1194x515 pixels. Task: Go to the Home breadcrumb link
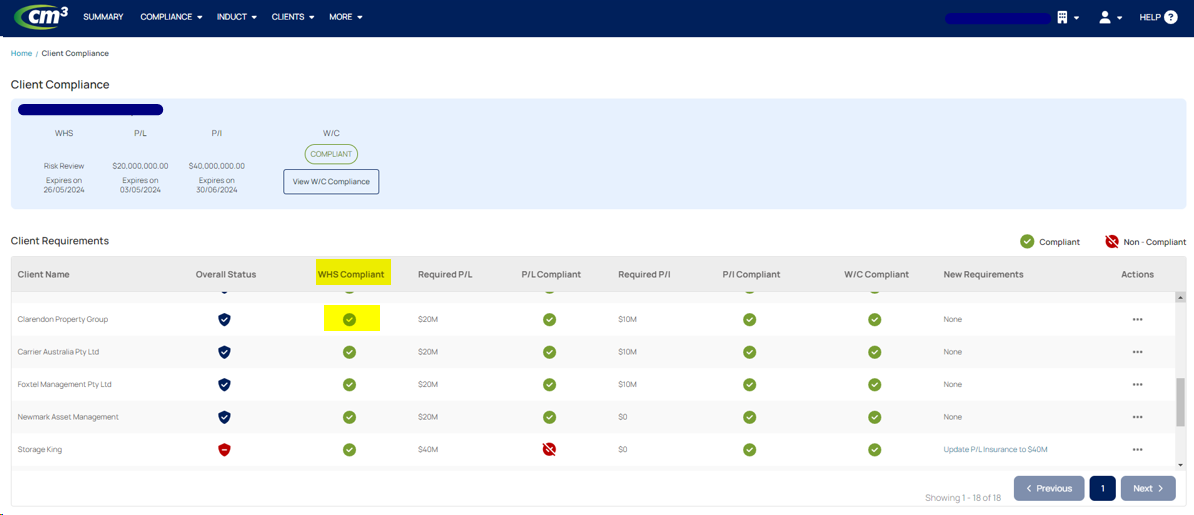[x=21, y=53]
